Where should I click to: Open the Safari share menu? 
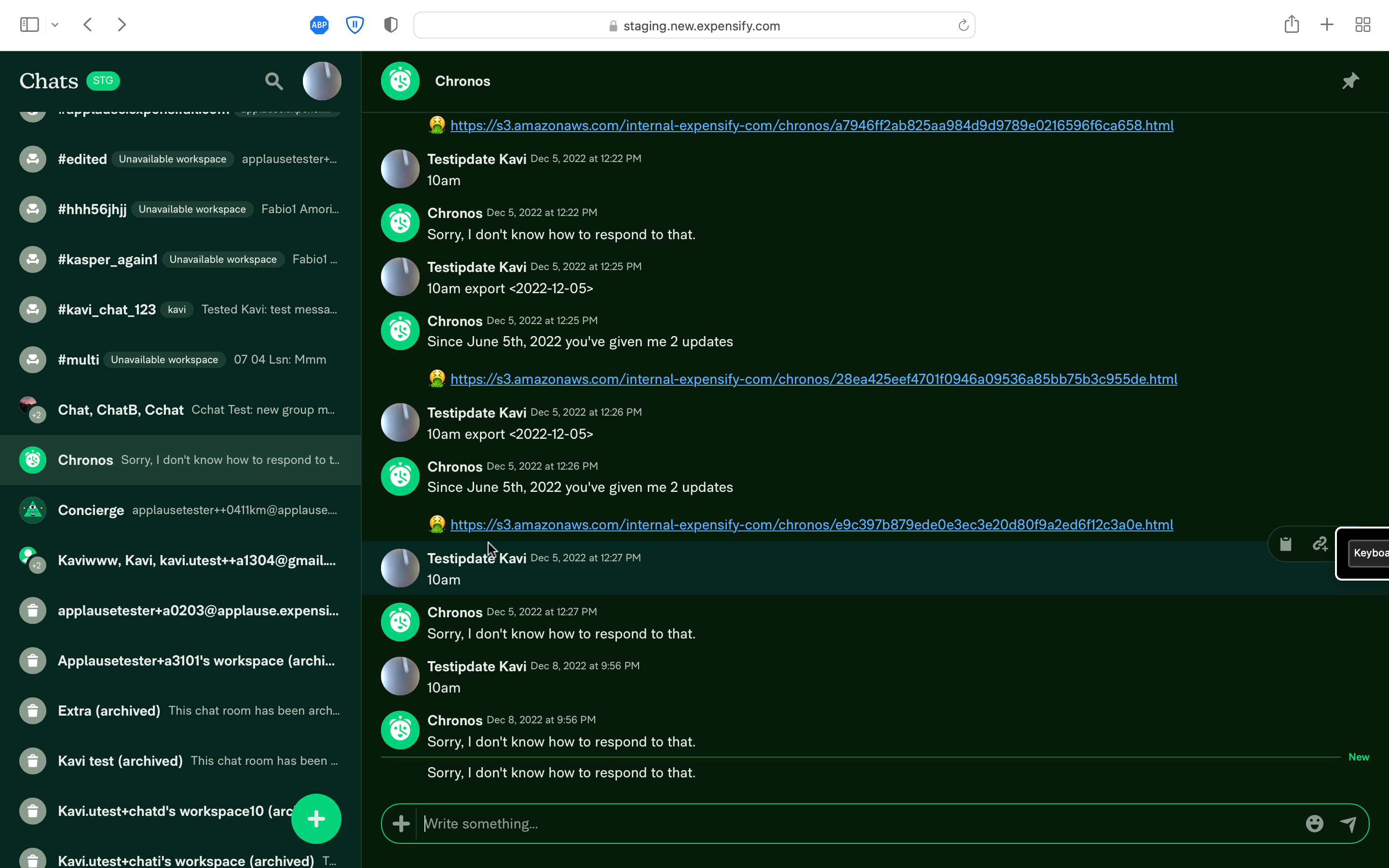click(1292, 25)
